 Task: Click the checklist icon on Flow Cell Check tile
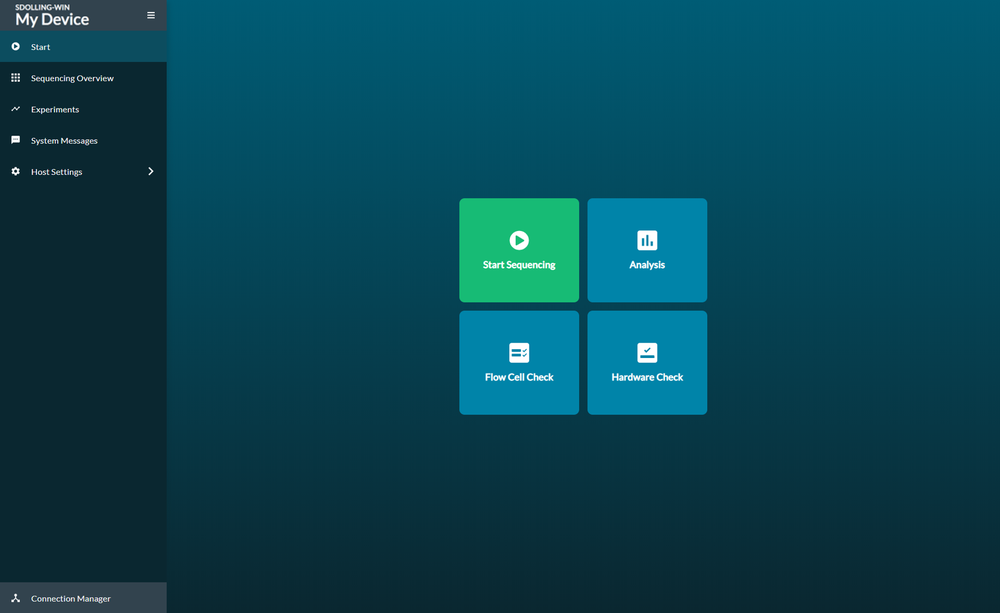(x=519, y=353)
